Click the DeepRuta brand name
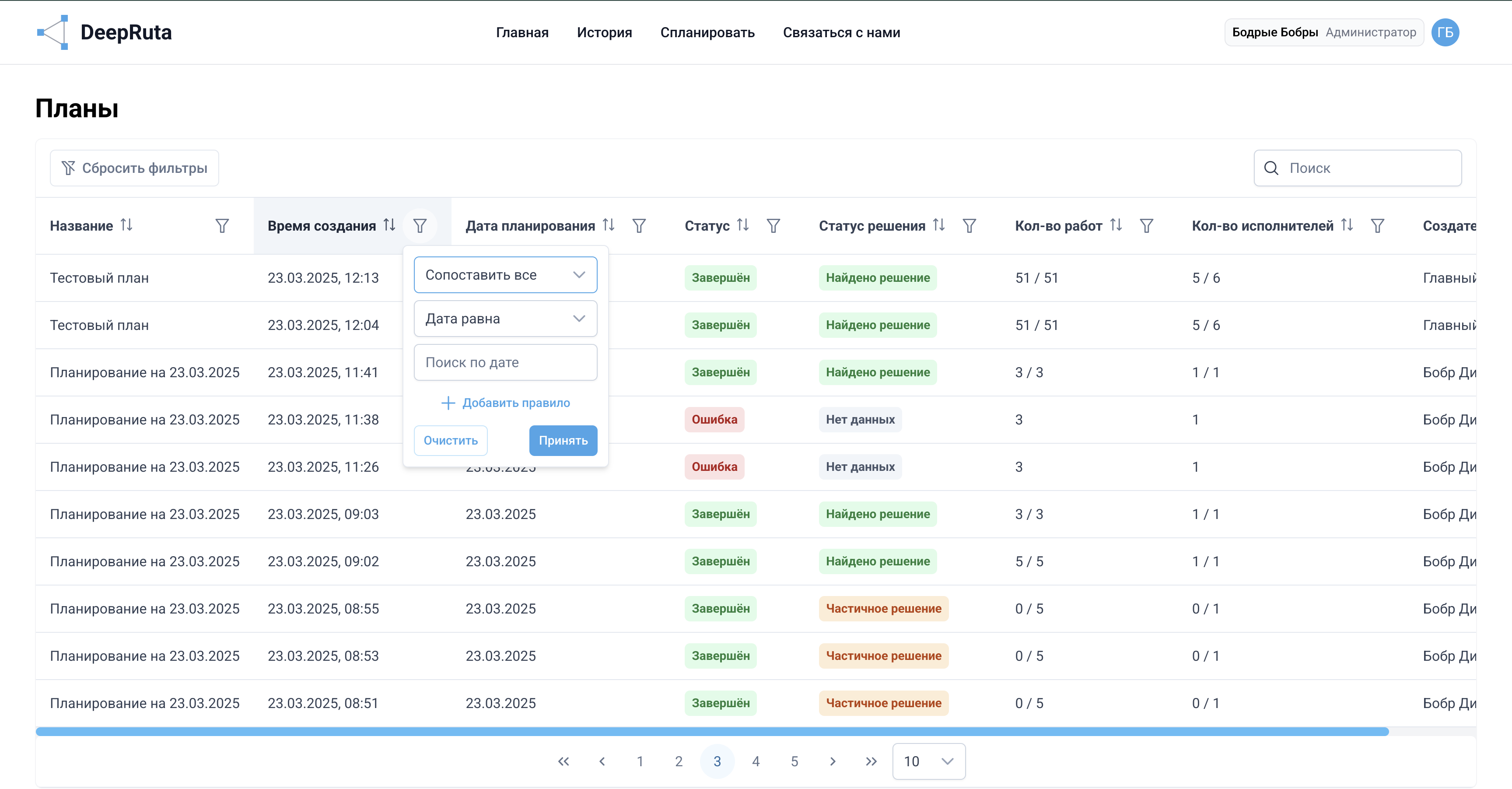 click(x=126, y=32)
